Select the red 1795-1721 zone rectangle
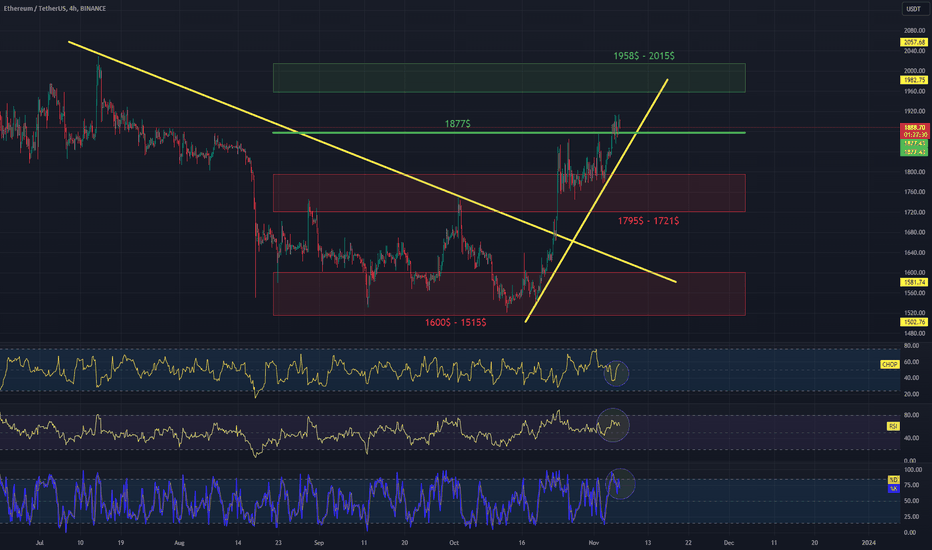This screenshot has width=932, height=550. (x=509, y=193)
